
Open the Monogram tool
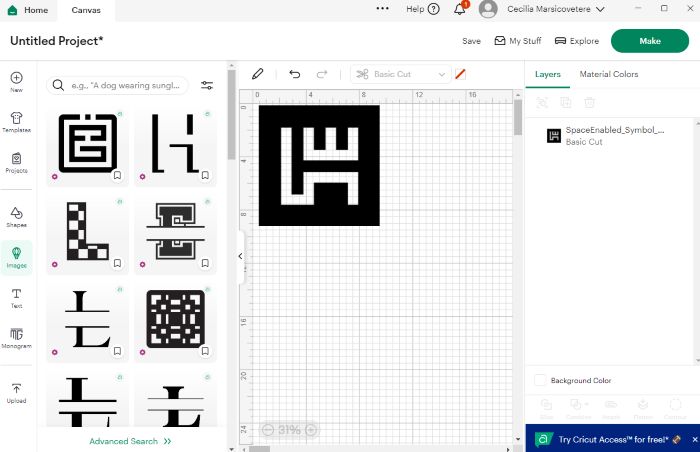[x=17, y=337]
